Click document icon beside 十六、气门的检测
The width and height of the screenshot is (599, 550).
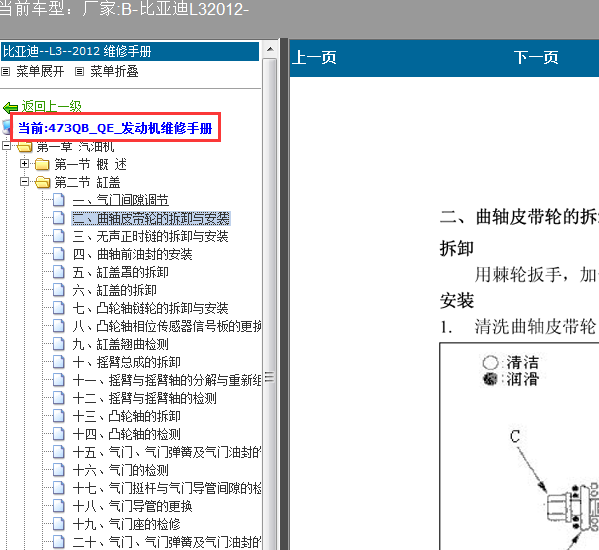pyautogui.click(x=58, y=469)
